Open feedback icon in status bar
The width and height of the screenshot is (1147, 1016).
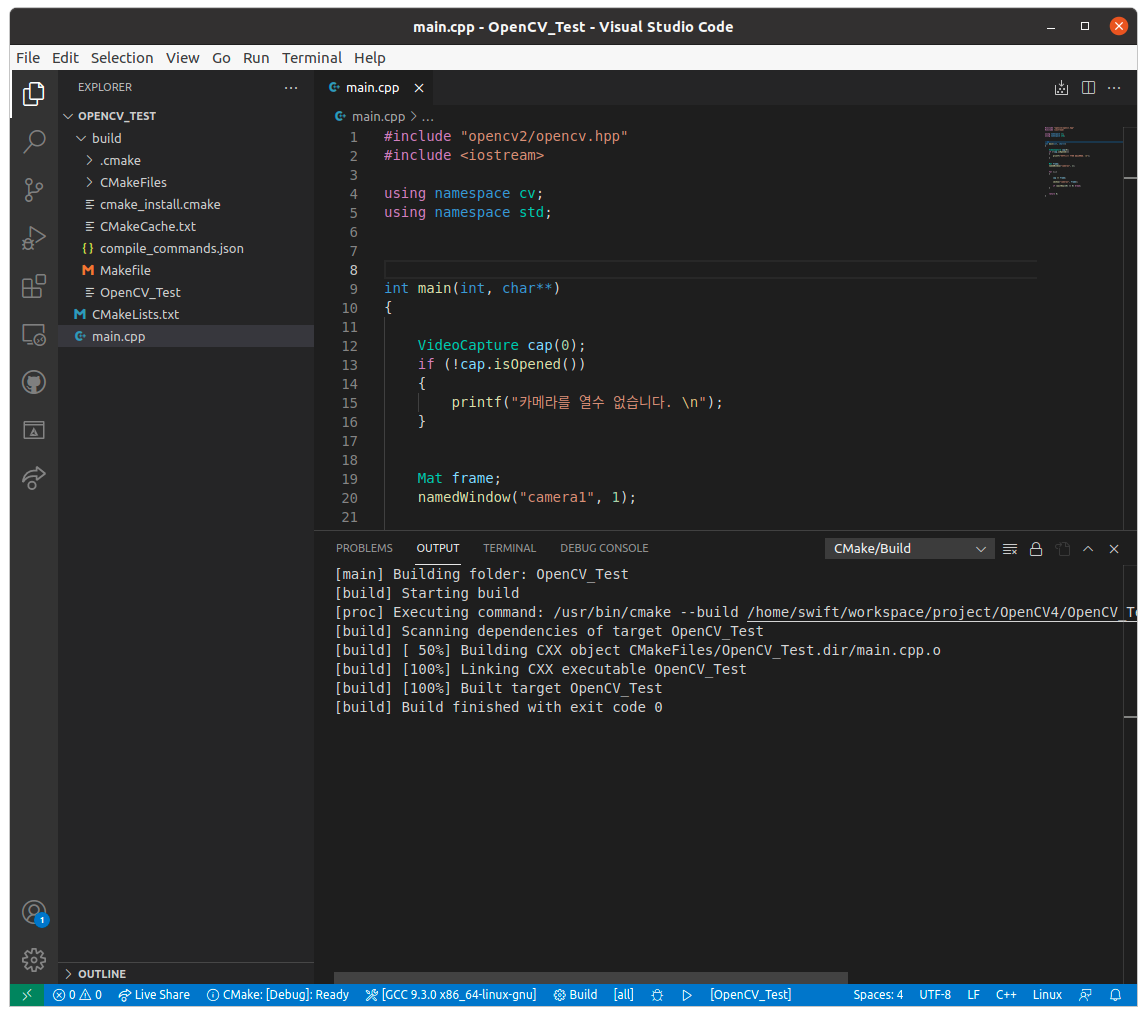(1086, 995)
